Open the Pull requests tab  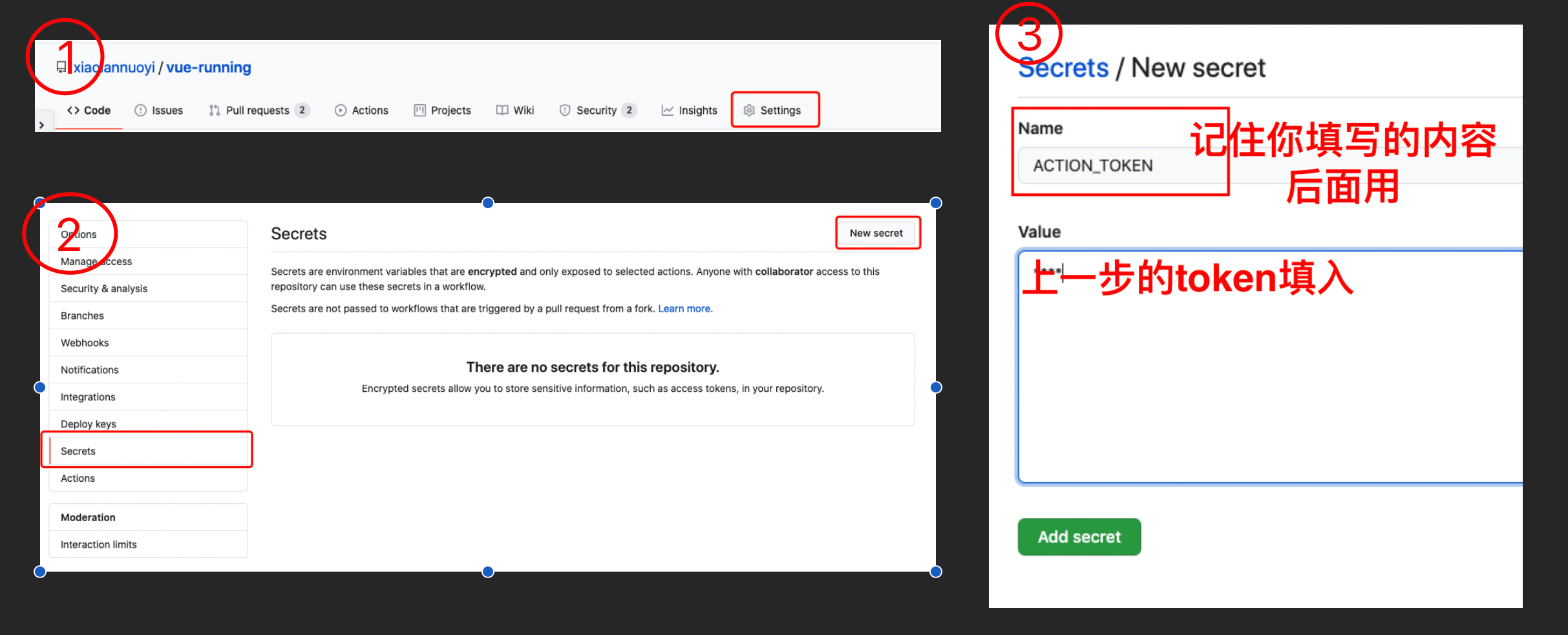(259, 110)
